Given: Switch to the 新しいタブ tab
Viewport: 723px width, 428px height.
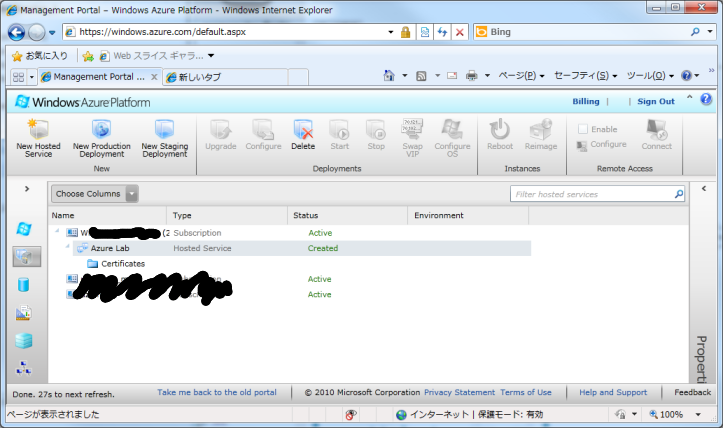Looking at the screenshot, I should 226,77.
